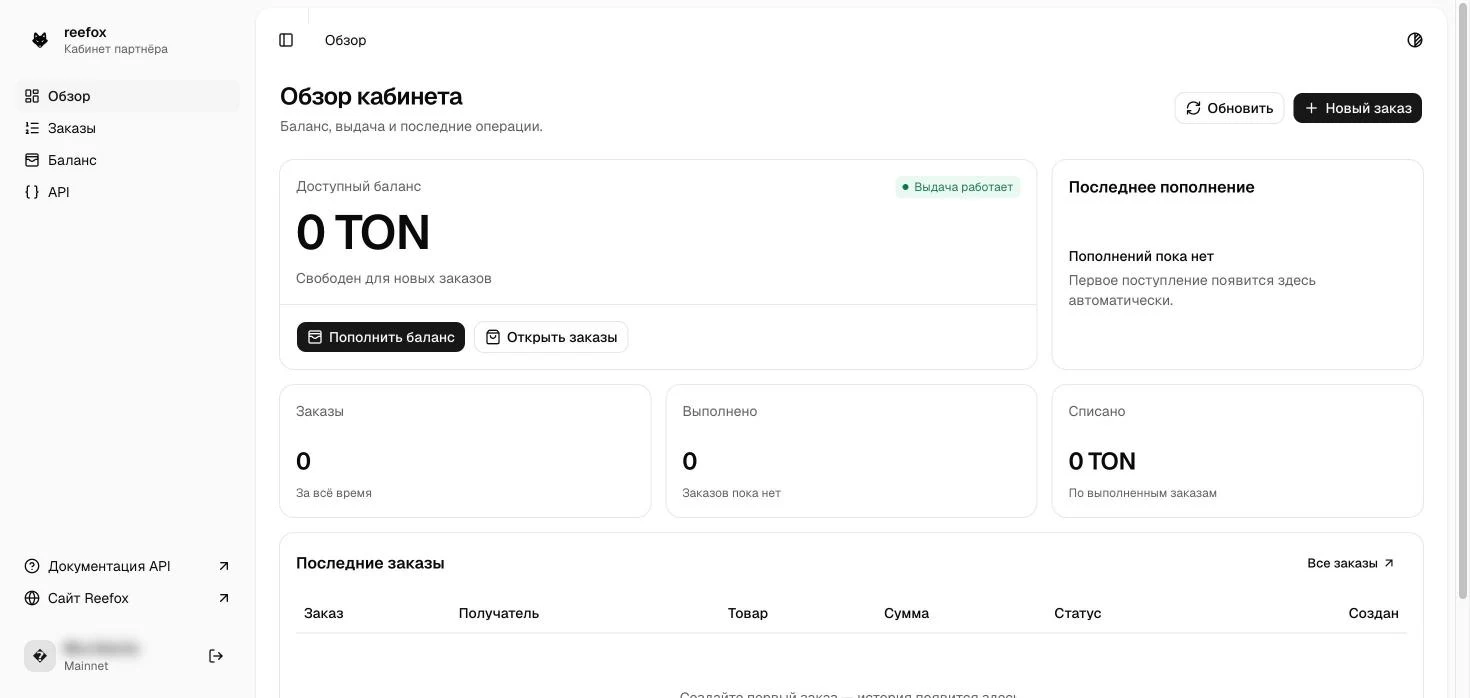Open Обзор in the sidebar
1470x698 pixels.
[x=128, y=96]
